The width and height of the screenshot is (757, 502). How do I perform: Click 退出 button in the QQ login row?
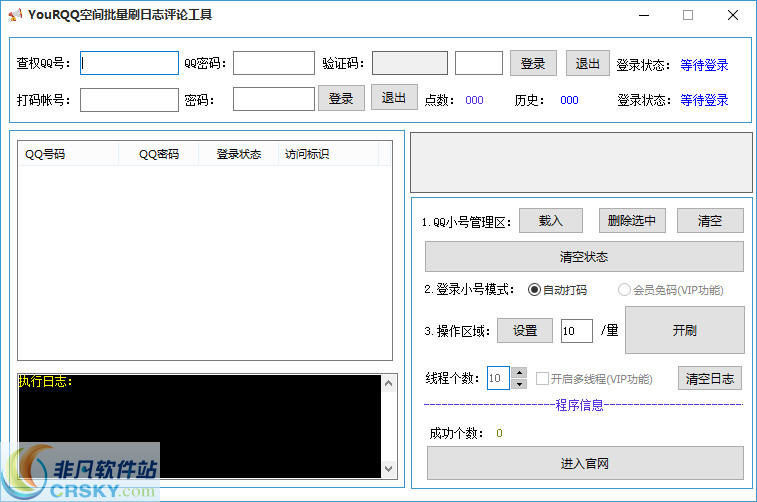[x=588, y=63]
